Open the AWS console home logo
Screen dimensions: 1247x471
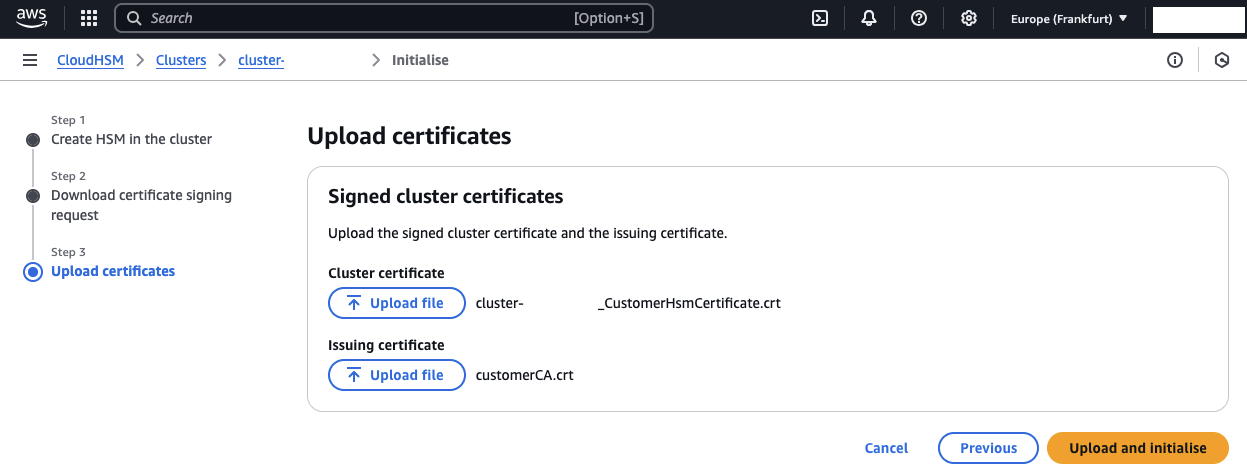click(32, 18)
